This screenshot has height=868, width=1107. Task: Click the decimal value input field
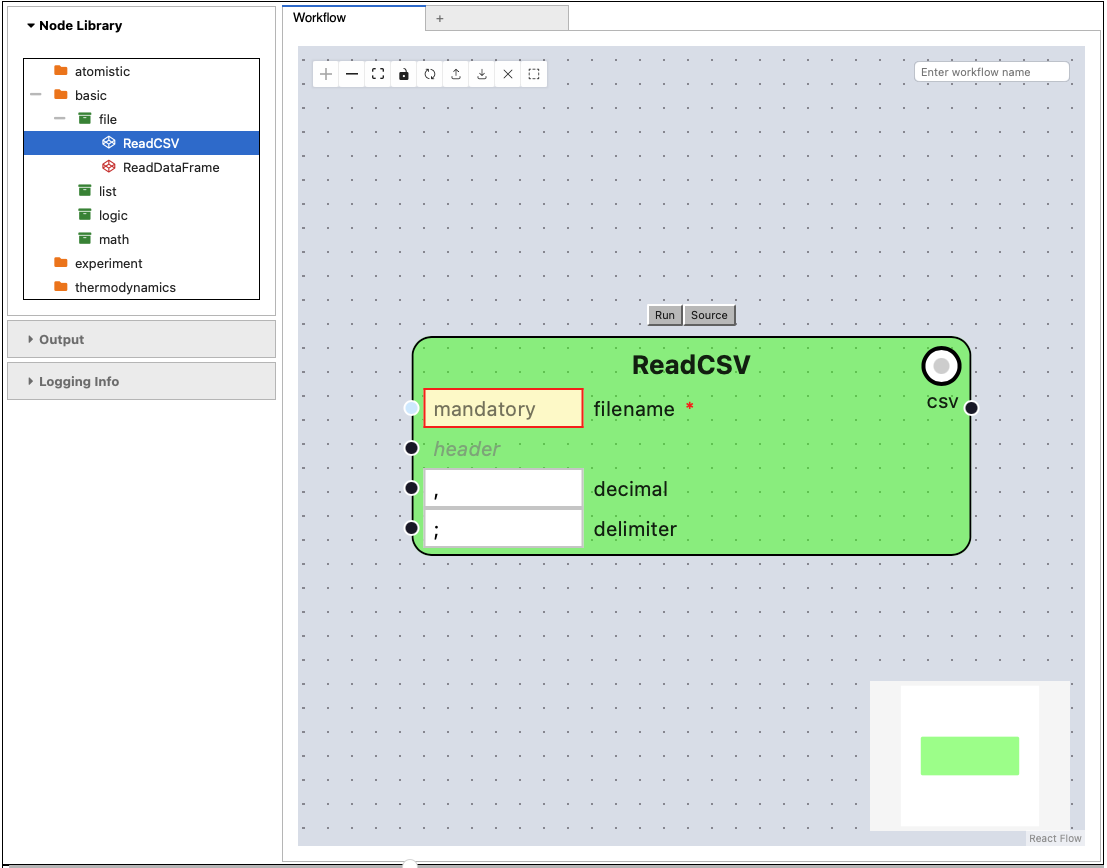click(503, 488)
